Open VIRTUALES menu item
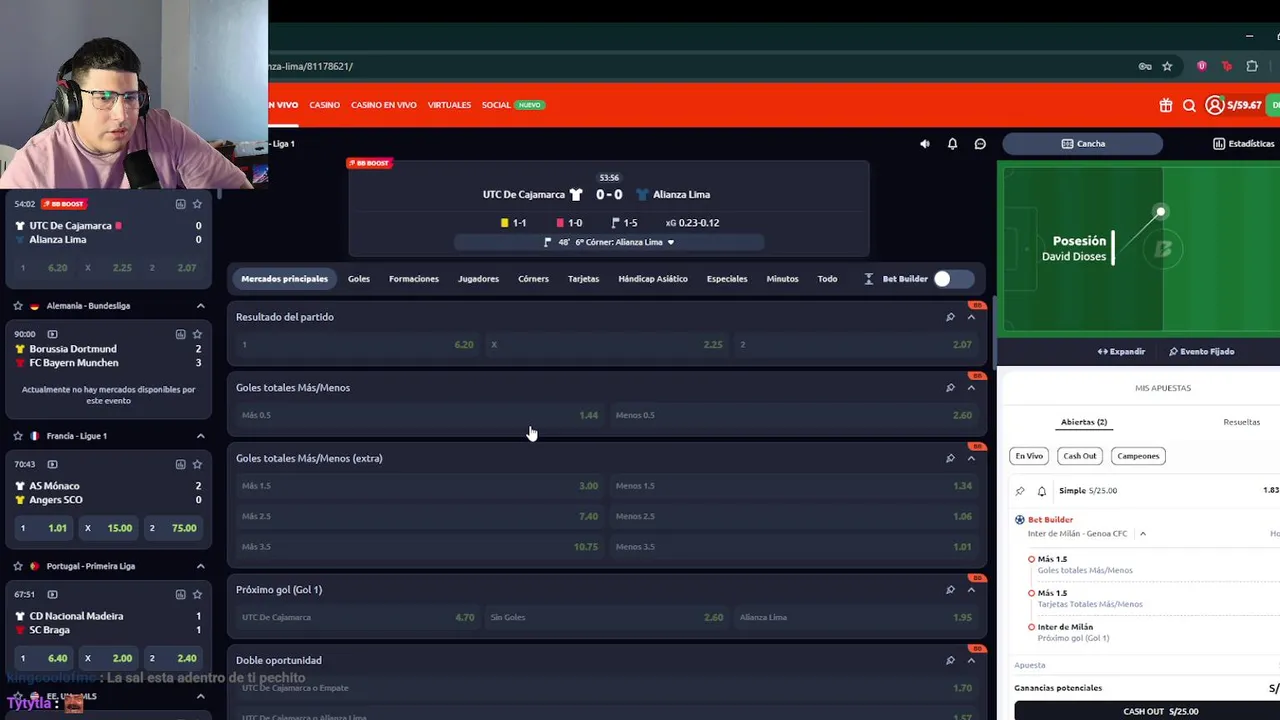The height and width of the screenshot is (720, 1280). [x=449, y=105]
